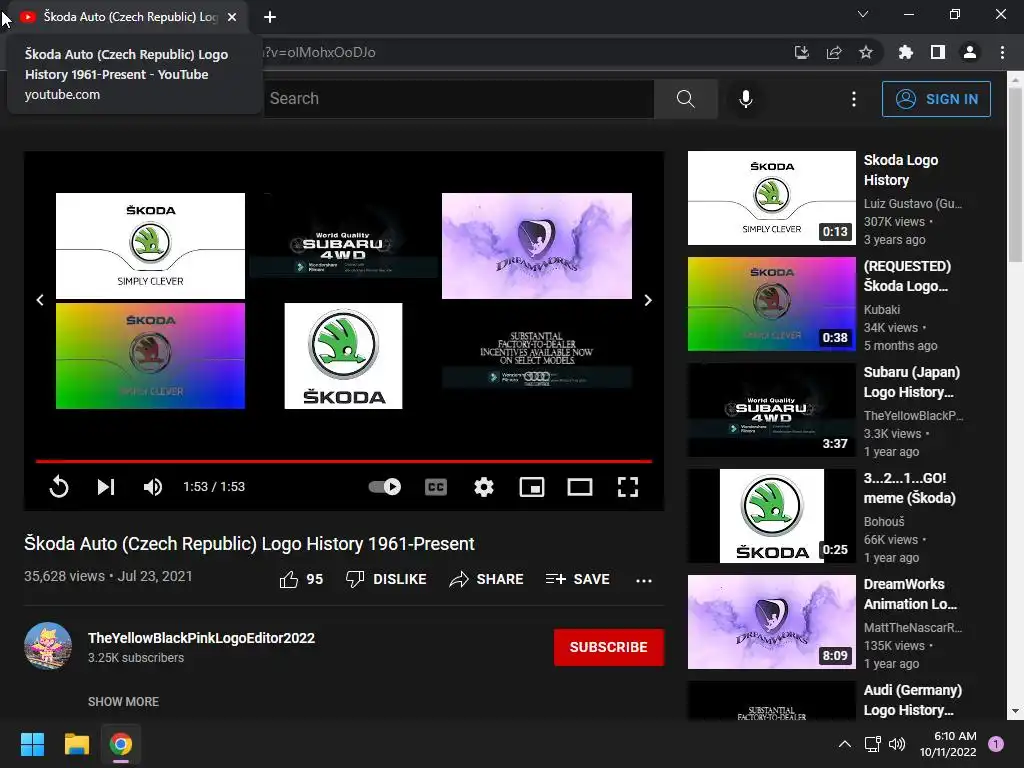The image size is (1024, 768).
Task: Open TheYellowBlackPinkLogoEditor2022 channel avatar
Action: tap(48, 646)
